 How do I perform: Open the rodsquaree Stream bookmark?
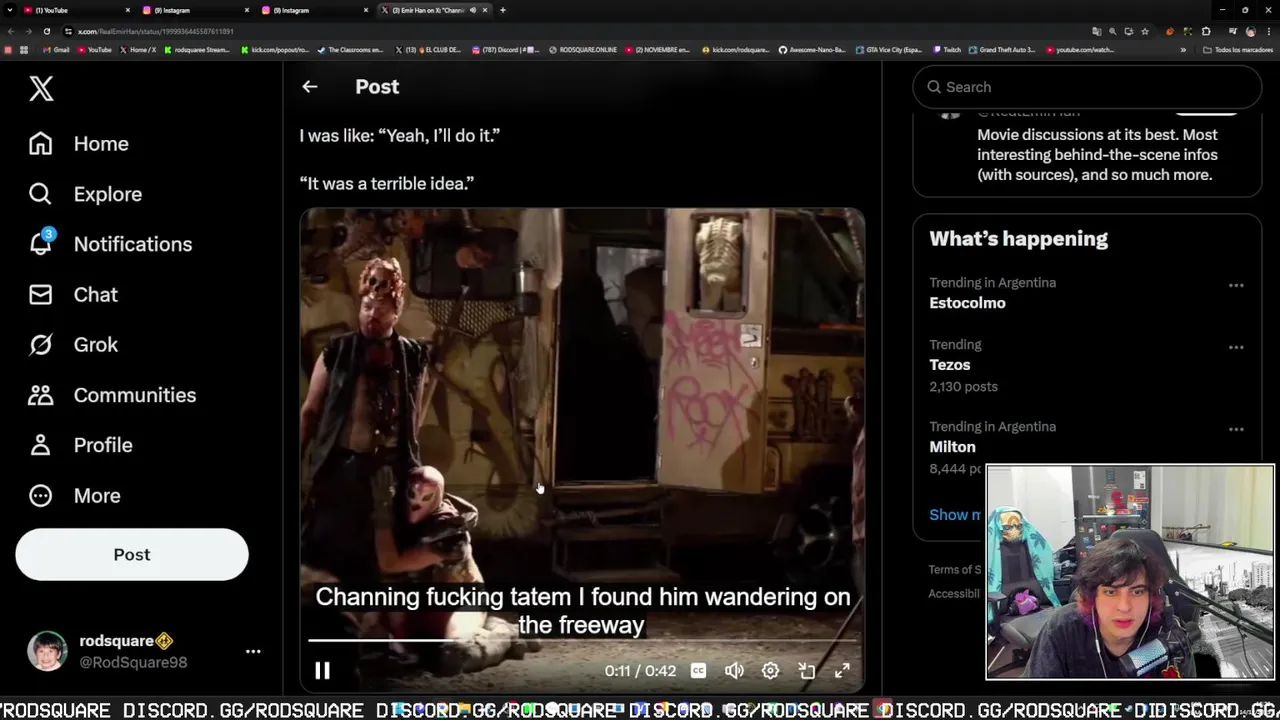197,50
